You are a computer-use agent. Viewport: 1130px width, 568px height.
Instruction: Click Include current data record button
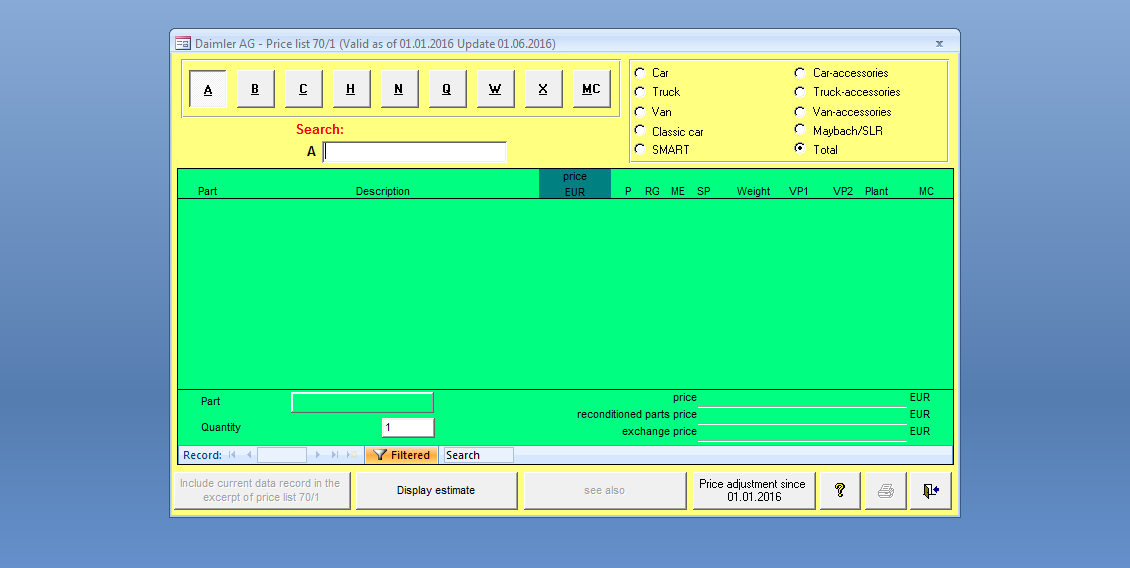(x=262, y=490)
